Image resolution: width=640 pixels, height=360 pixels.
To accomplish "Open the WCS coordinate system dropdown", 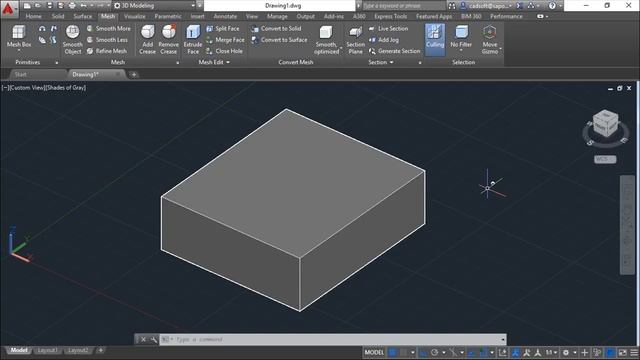I will pos(605,159).
